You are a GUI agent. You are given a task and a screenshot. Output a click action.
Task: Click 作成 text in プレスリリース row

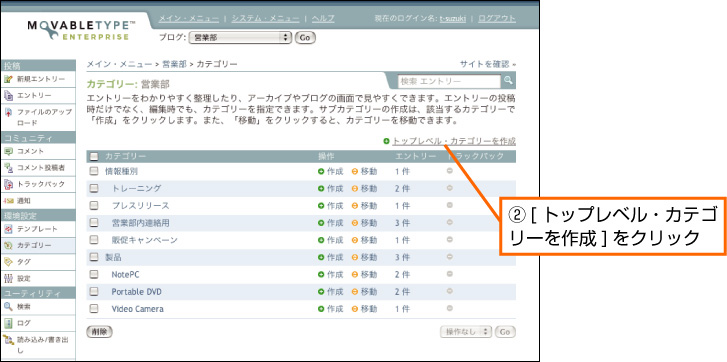[x=335, y=206]
